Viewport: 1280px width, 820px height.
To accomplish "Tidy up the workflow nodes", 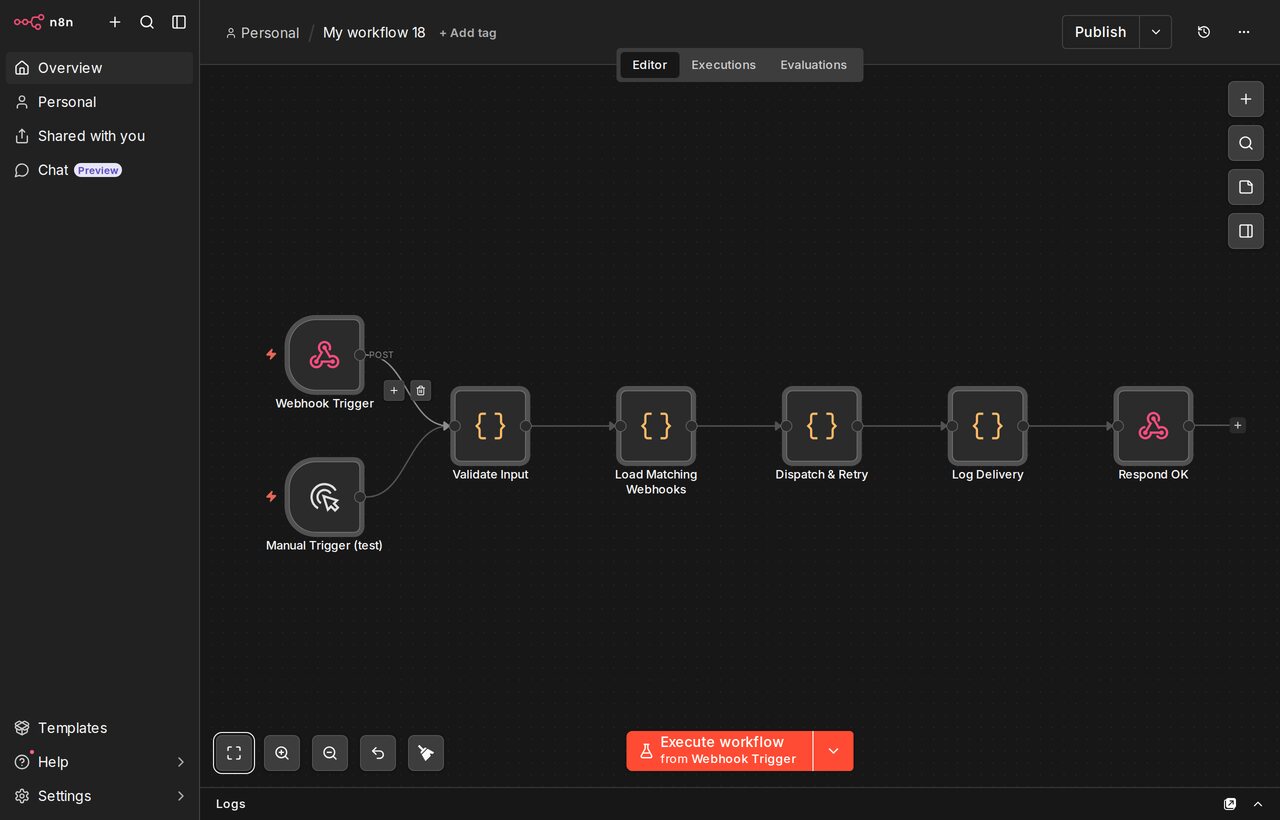I will coord(426,753).
